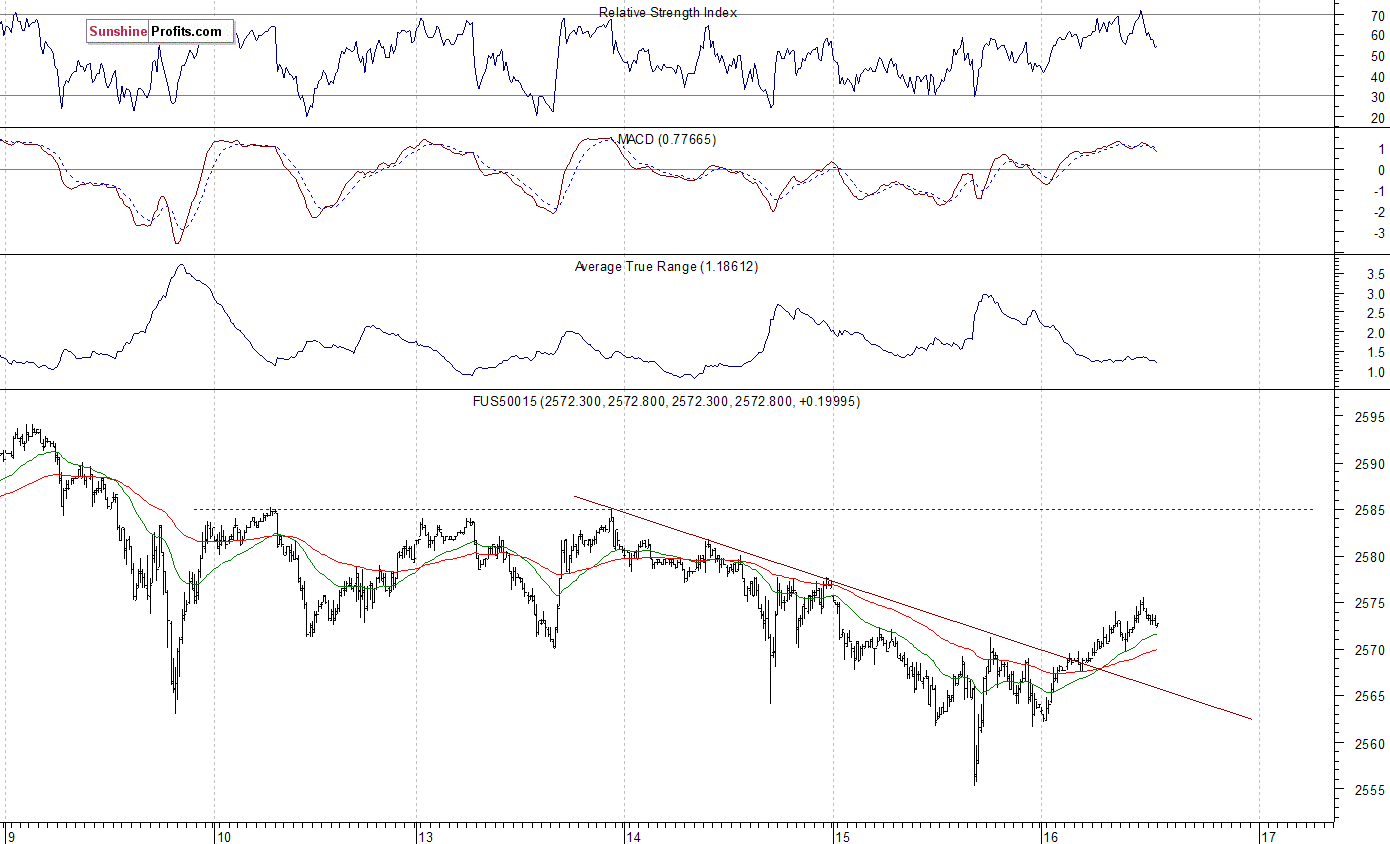Click the 40 level on the RSI axis

click(1378, 77)
